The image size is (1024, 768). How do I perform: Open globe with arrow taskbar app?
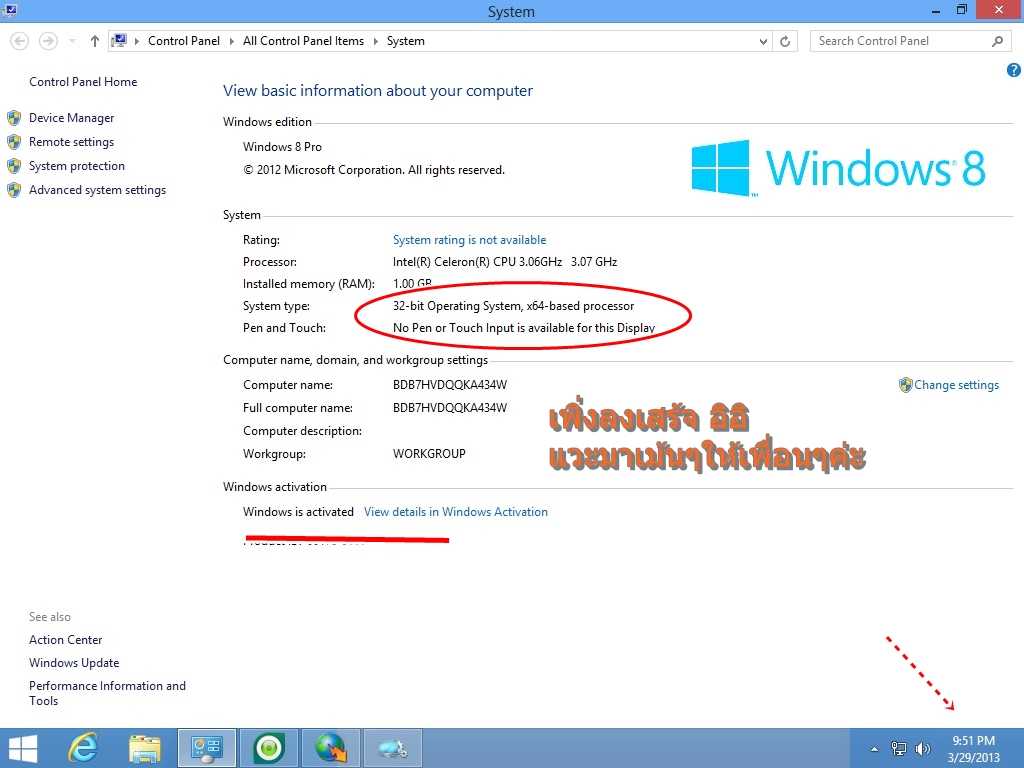(x=330, y=748)
